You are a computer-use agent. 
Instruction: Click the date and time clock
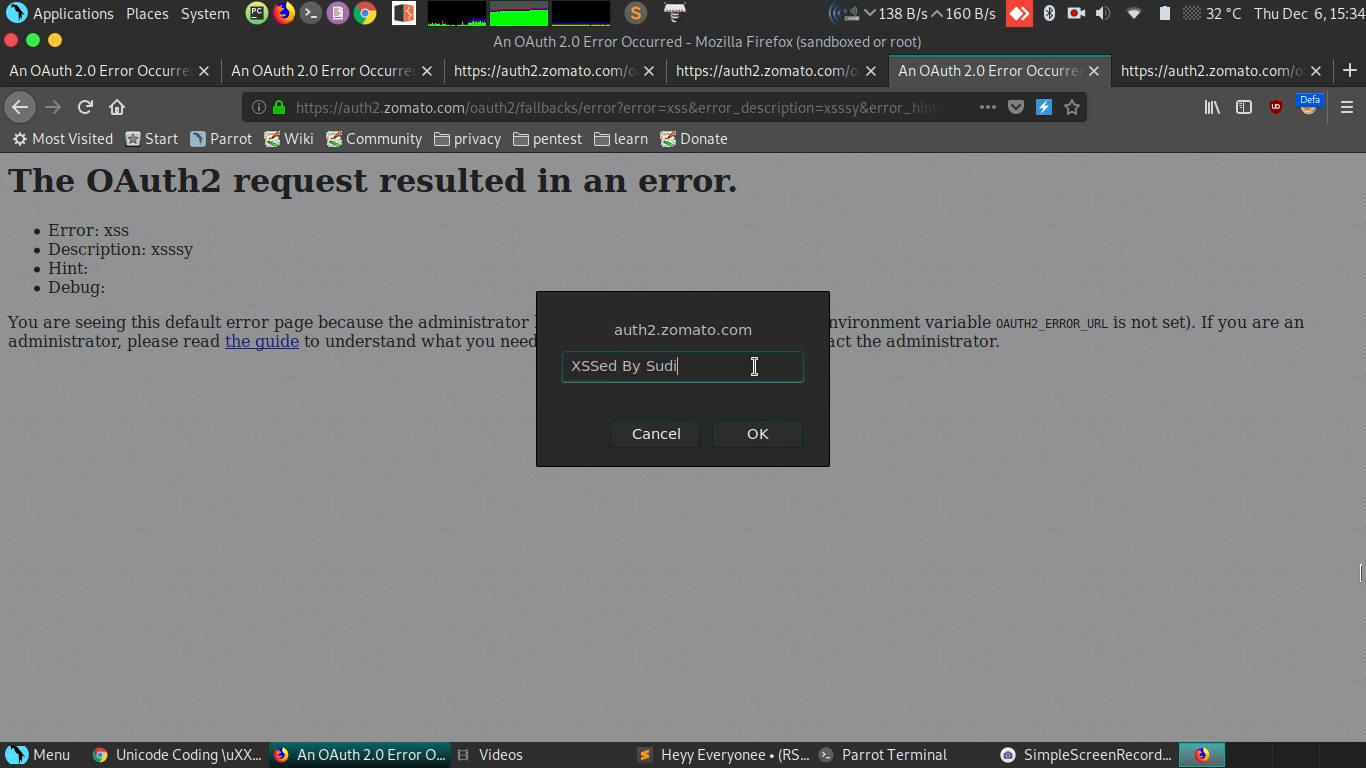tap(1307, 13)
